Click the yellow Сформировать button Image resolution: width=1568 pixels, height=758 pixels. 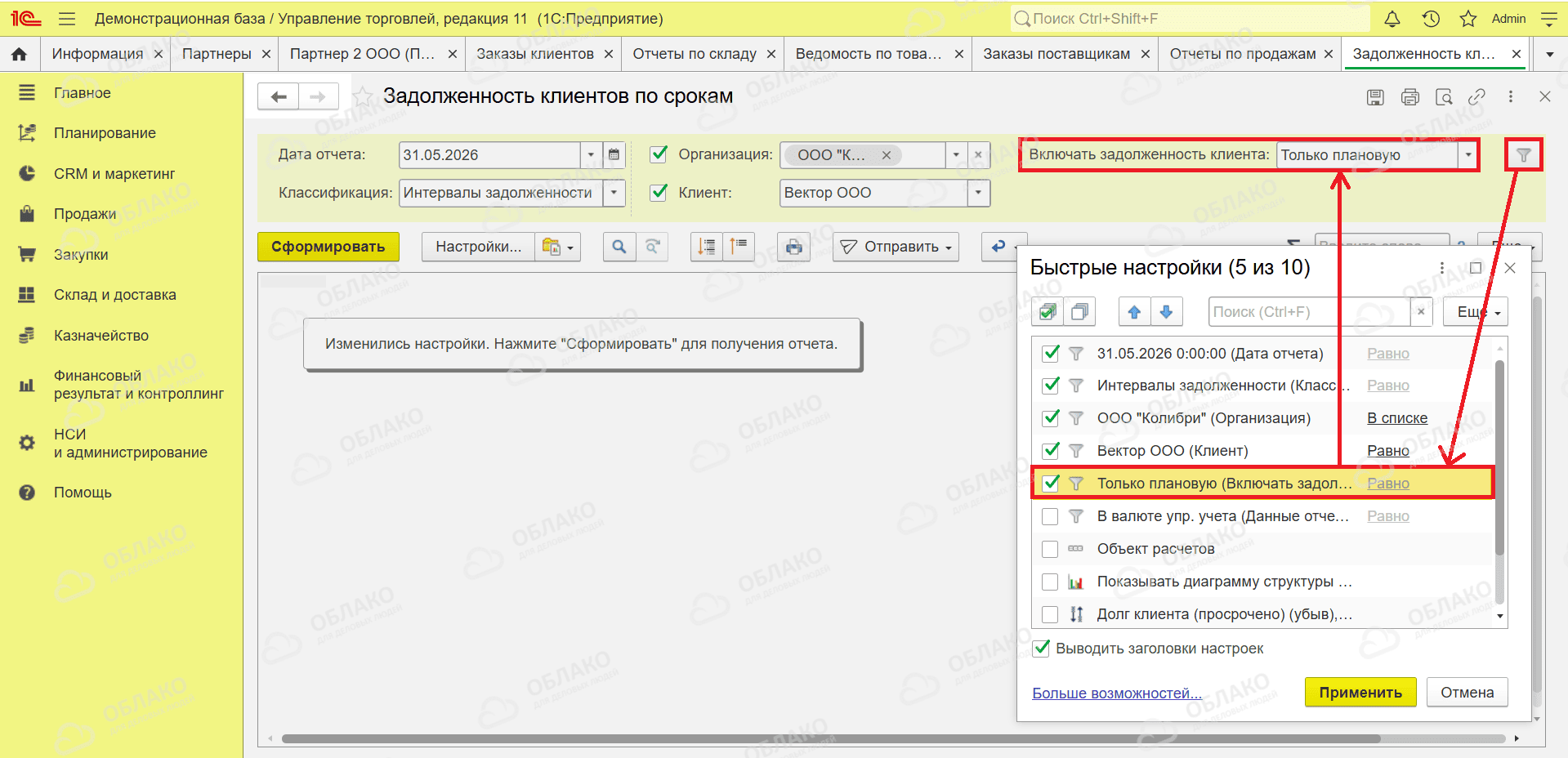pyautogui.click(x=328, y=247)
